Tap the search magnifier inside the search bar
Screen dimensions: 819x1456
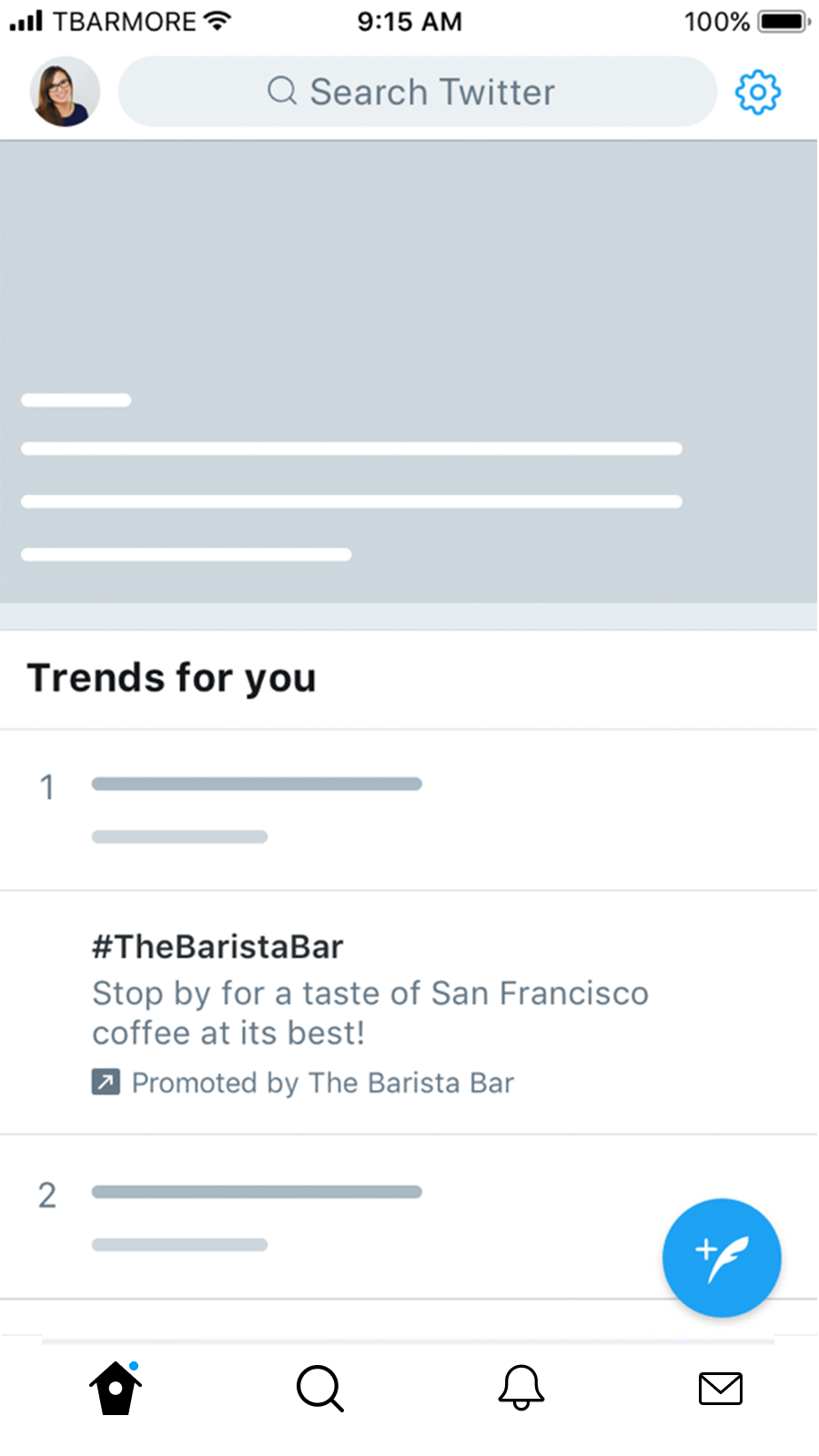point(282,91)
